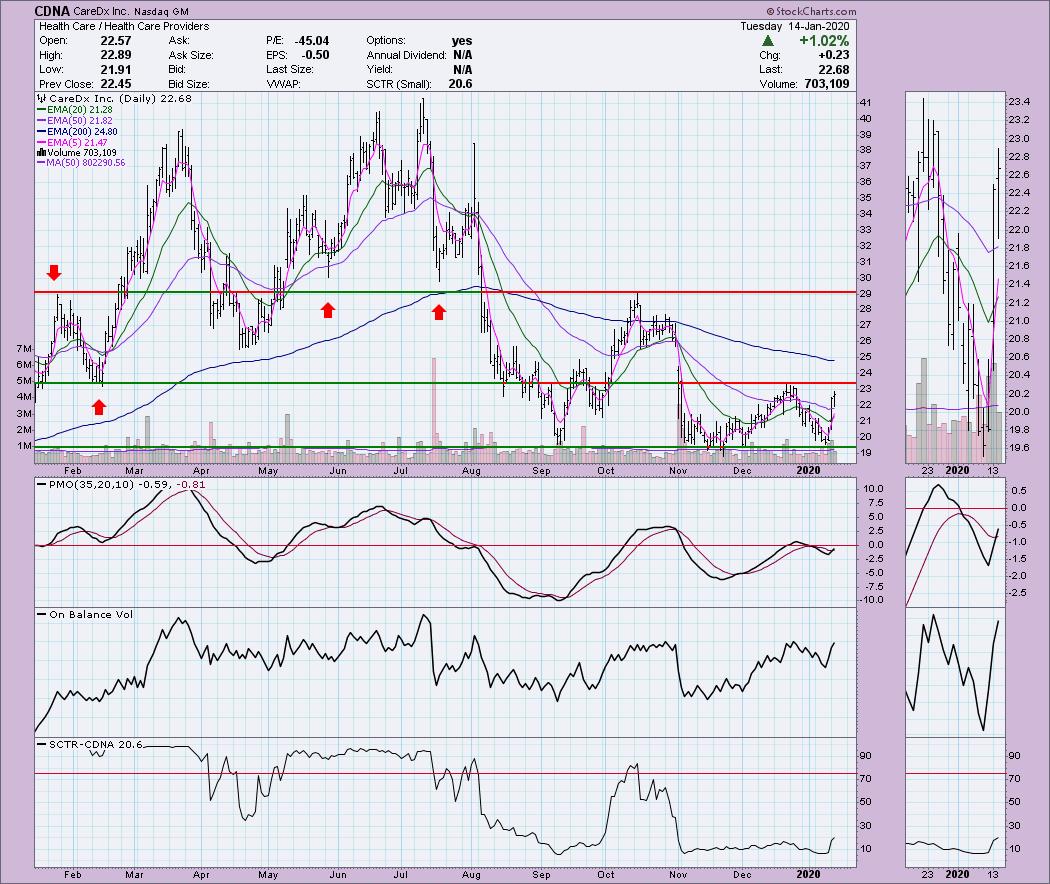Click the Volume label in the quote table
This screenshot has height=884, width=1050.
[x=778, y=84]
